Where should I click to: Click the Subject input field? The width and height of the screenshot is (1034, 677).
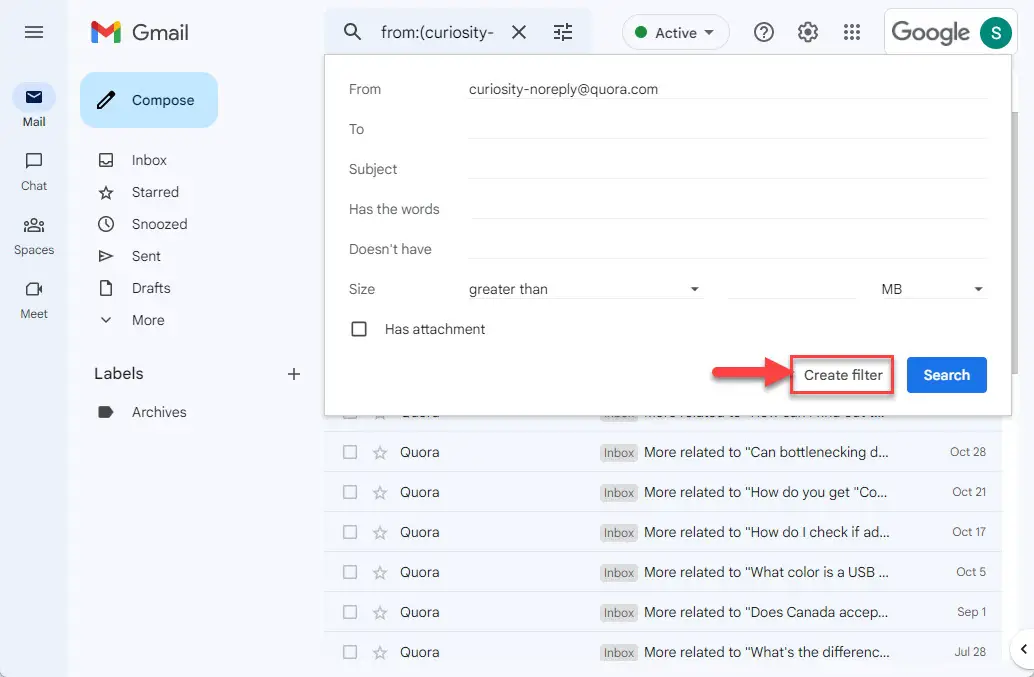(727, 169)
